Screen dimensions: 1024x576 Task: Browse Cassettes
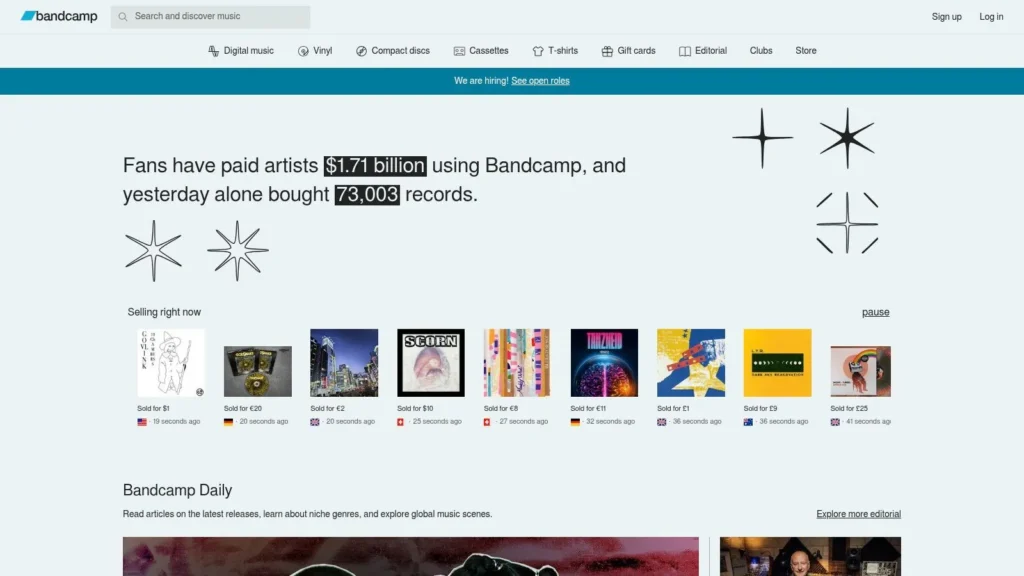488,51
